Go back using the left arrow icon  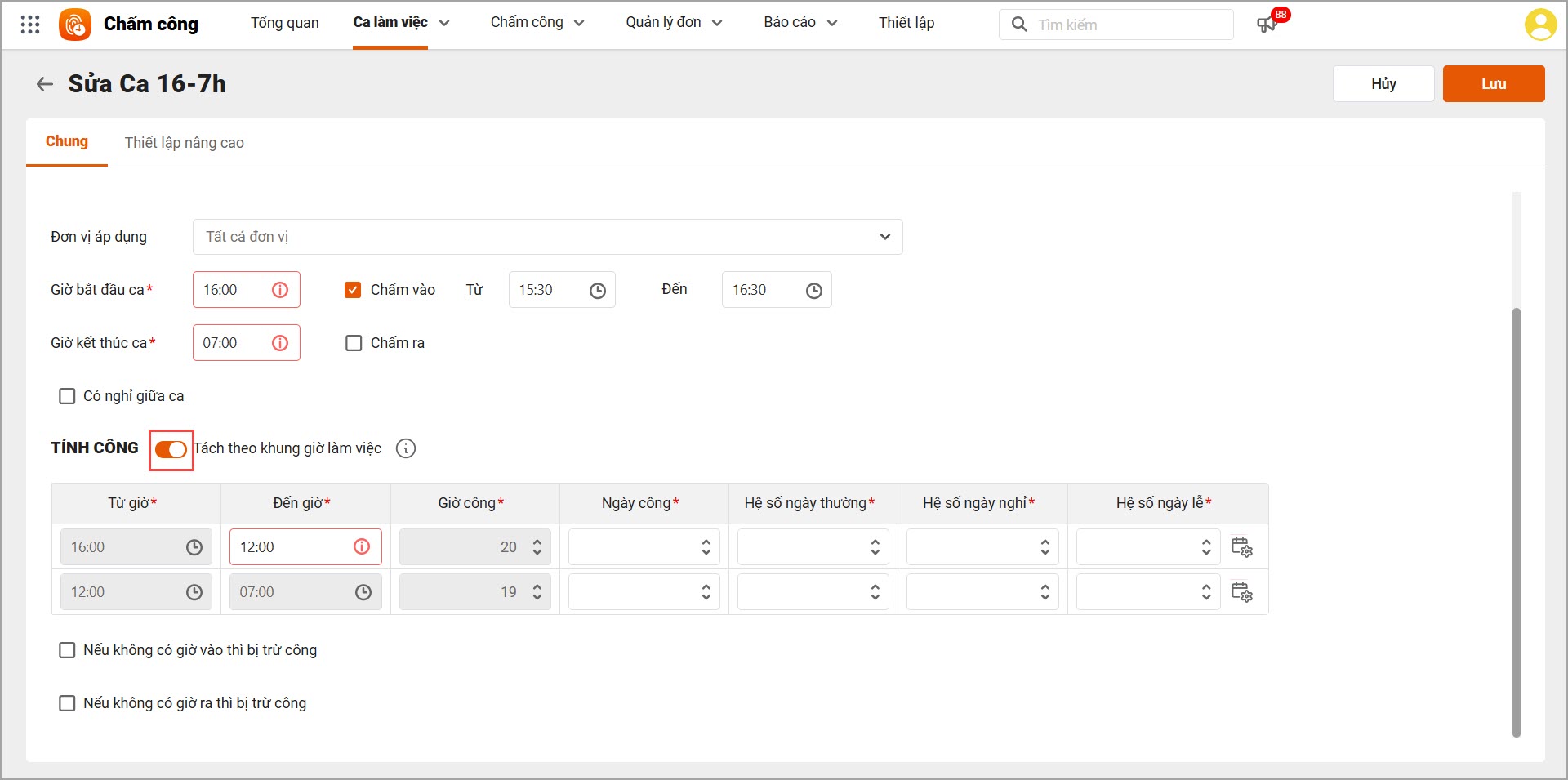tap(45, 84)
